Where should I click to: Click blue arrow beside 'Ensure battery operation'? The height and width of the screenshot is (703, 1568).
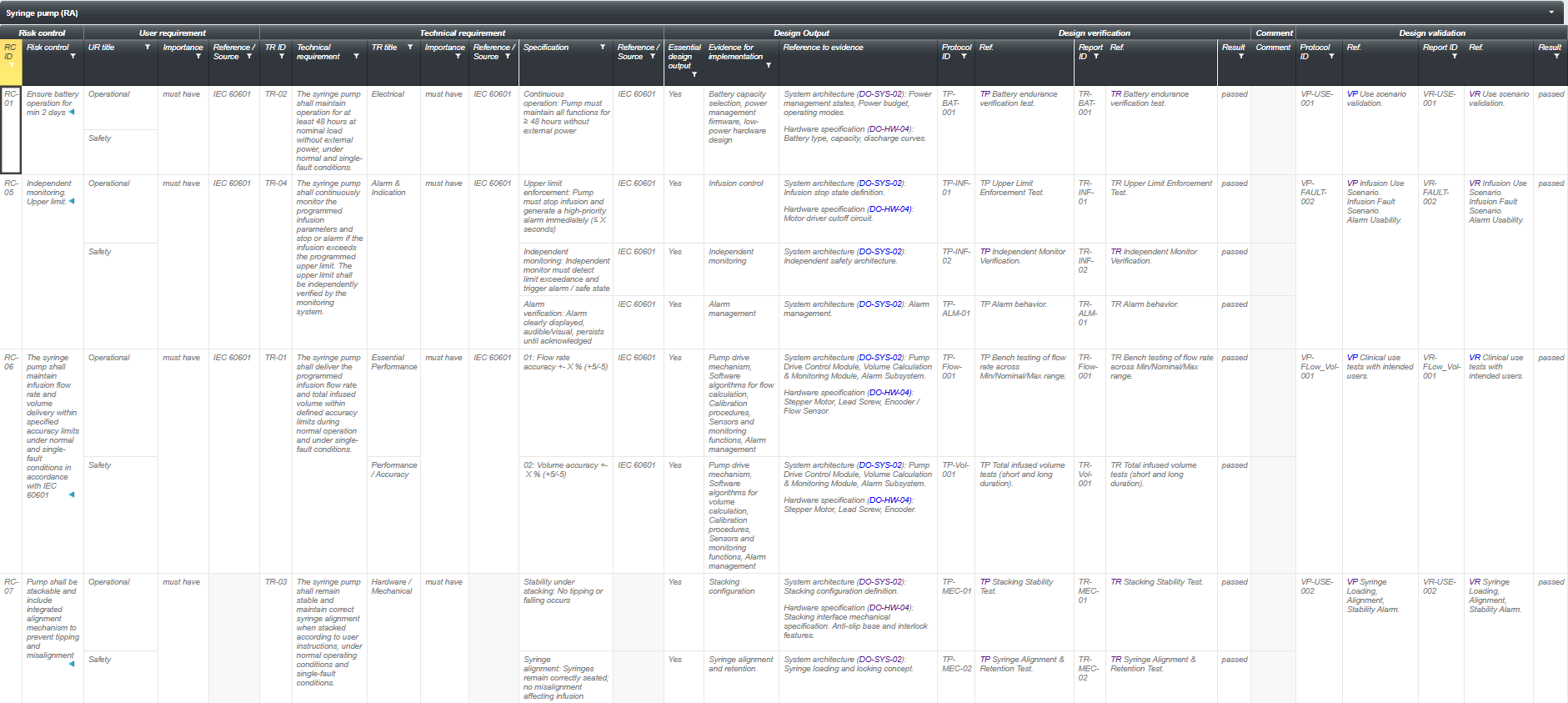click(x=72, y=112)
